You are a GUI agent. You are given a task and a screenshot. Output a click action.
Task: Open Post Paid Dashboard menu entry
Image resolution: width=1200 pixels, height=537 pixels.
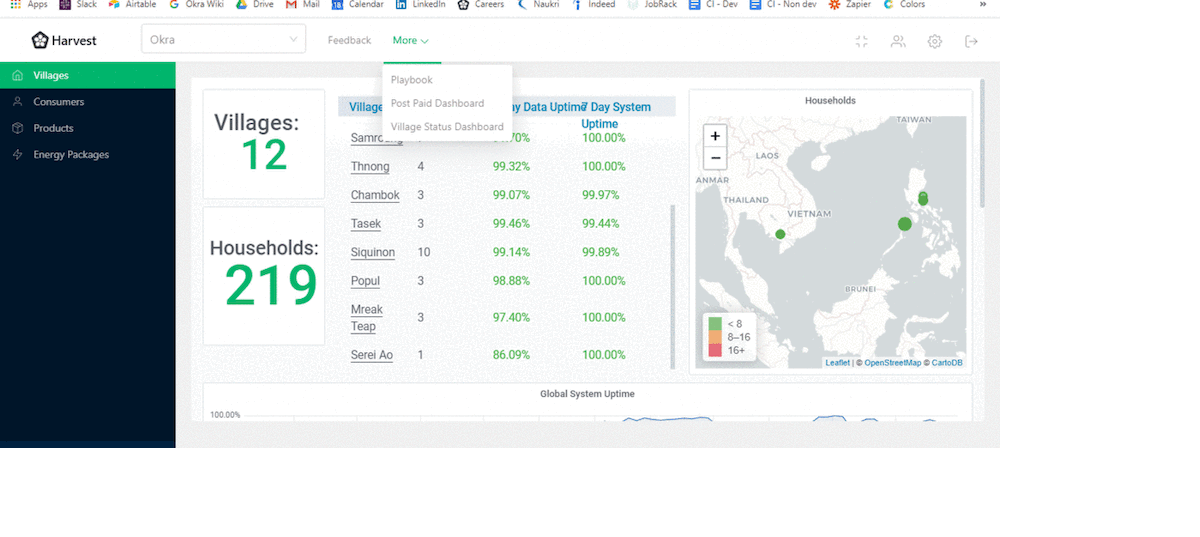tap(437, 103)
